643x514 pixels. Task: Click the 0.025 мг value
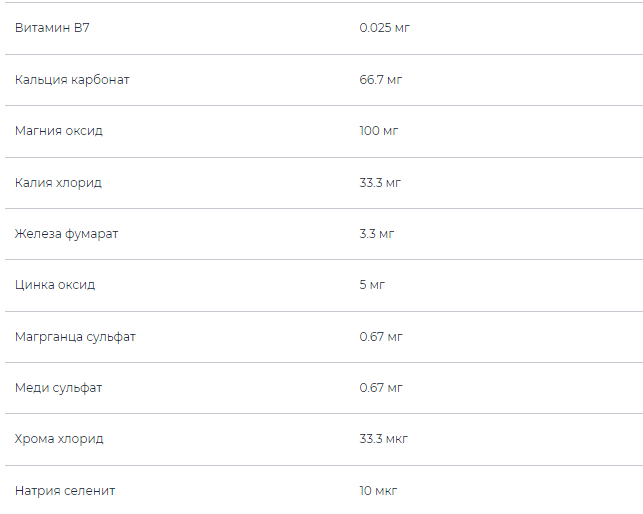(x=385, y=28)
